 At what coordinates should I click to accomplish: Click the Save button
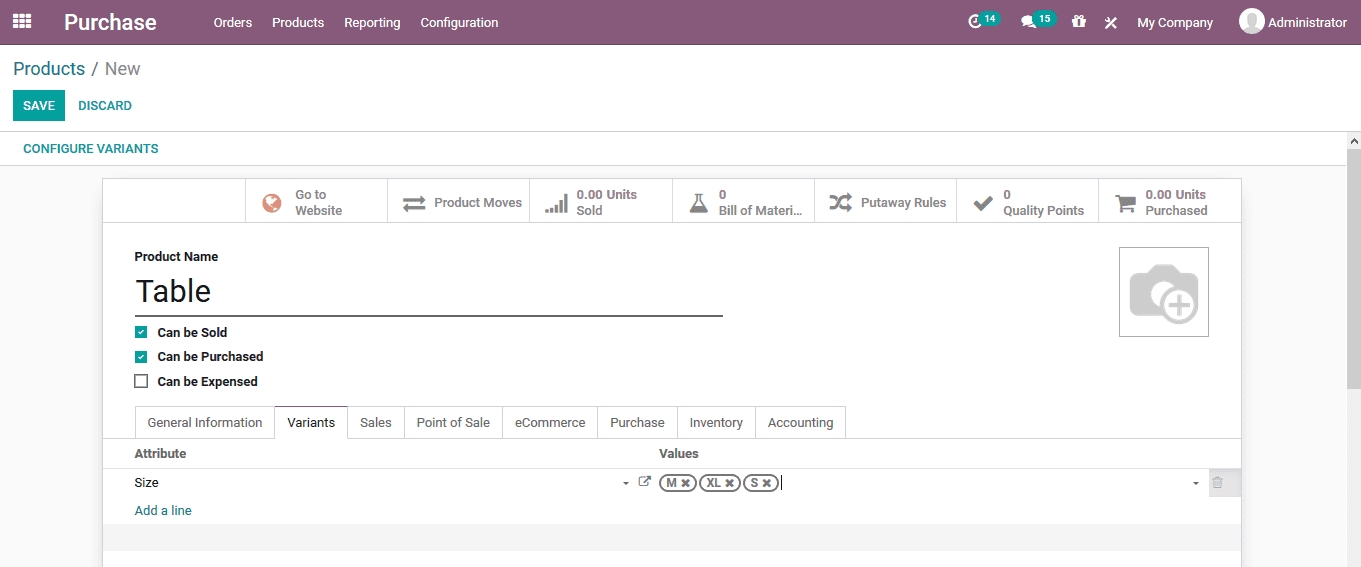pyautogui.click(x=39, y=105)
